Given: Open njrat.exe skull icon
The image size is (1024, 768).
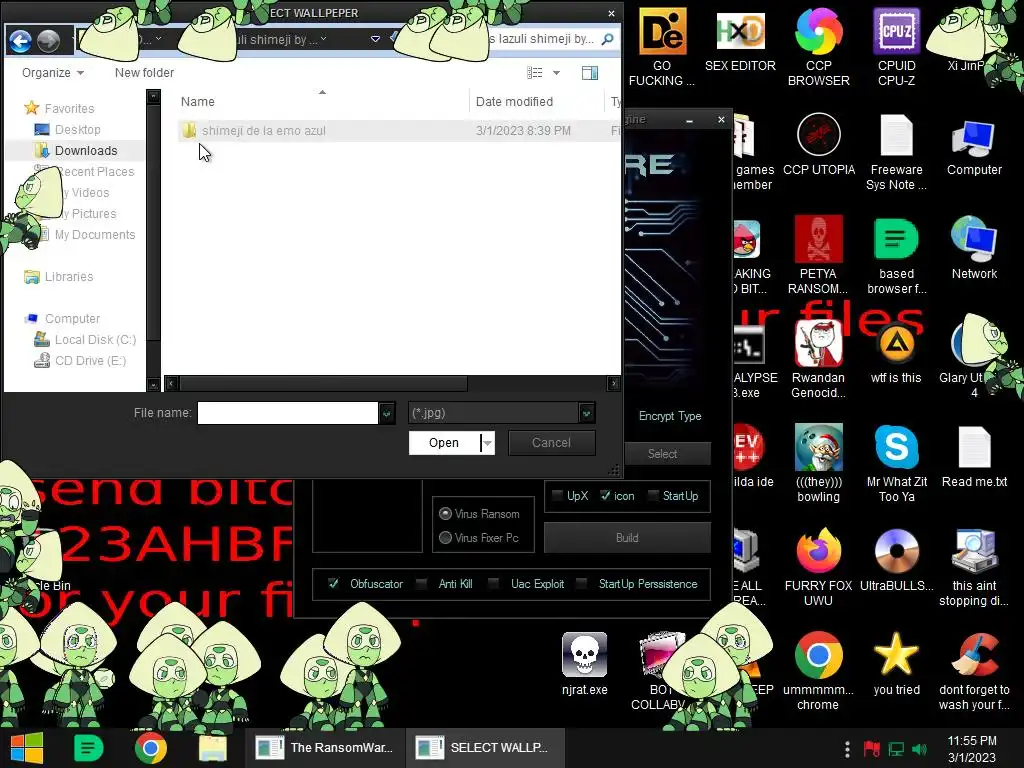Looking at the screenshot, I should [x=584, y=664].
